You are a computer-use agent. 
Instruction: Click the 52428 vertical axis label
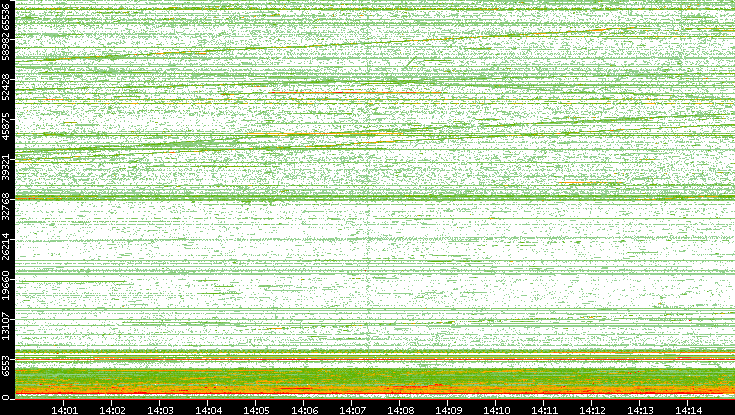coord(5,89)
